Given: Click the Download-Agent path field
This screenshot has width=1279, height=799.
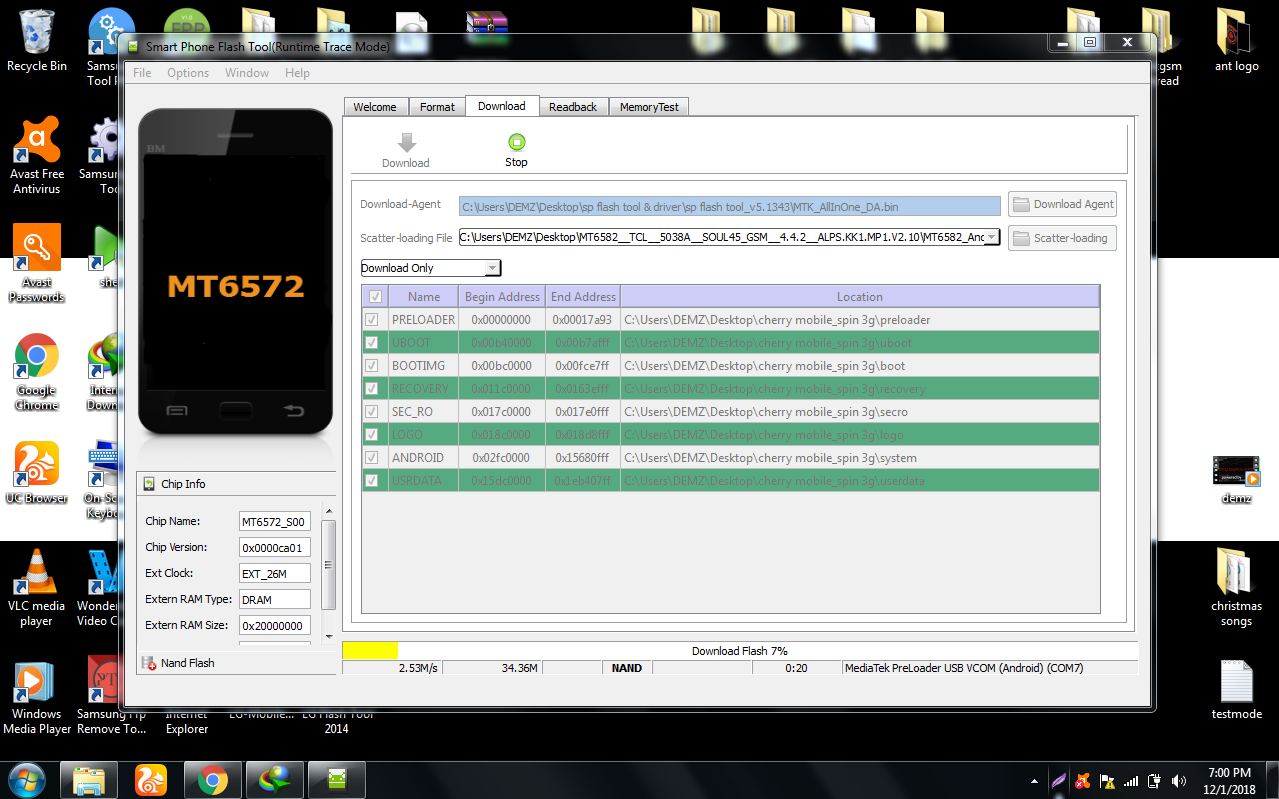Looking at the screenshot, I should click(729, 206).
